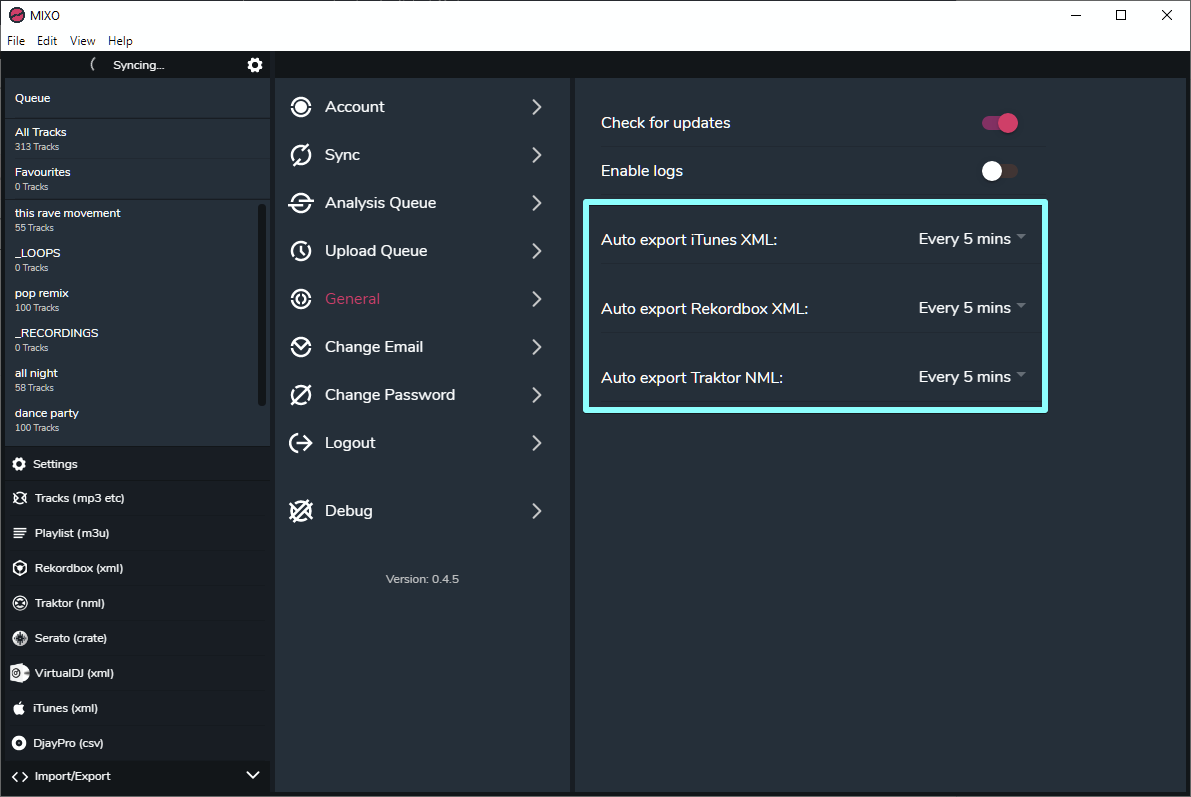Viewport: 1191px width, 797px height.
Task: Select the General settings label
Action: click(x=352, y=299)
